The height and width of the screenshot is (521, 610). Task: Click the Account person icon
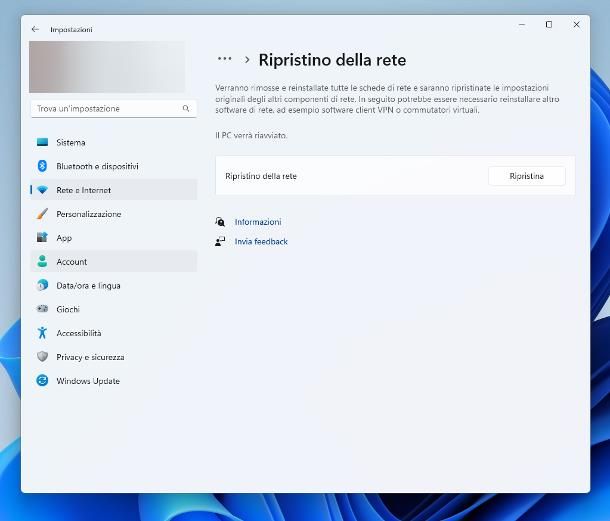[x=42, y=261]
